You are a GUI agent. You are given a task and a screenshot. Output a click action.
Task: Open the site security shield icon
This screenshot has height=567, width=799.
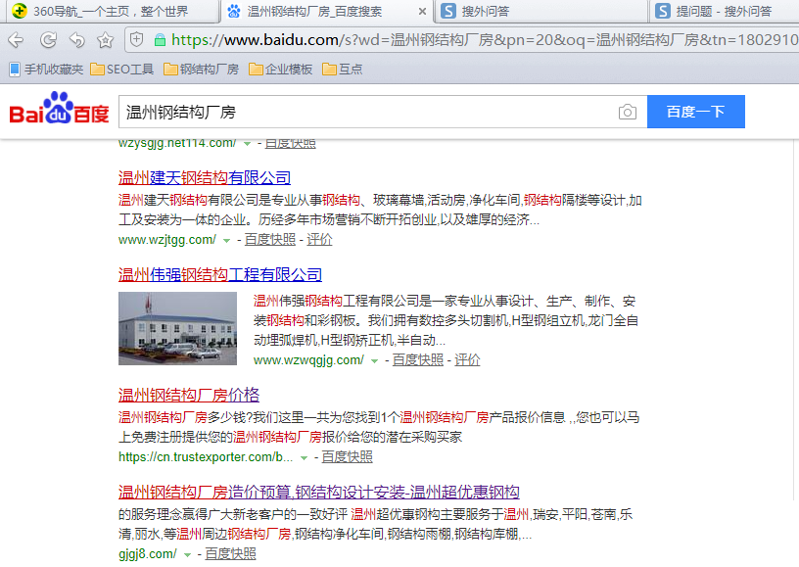[x=137, y=39]
